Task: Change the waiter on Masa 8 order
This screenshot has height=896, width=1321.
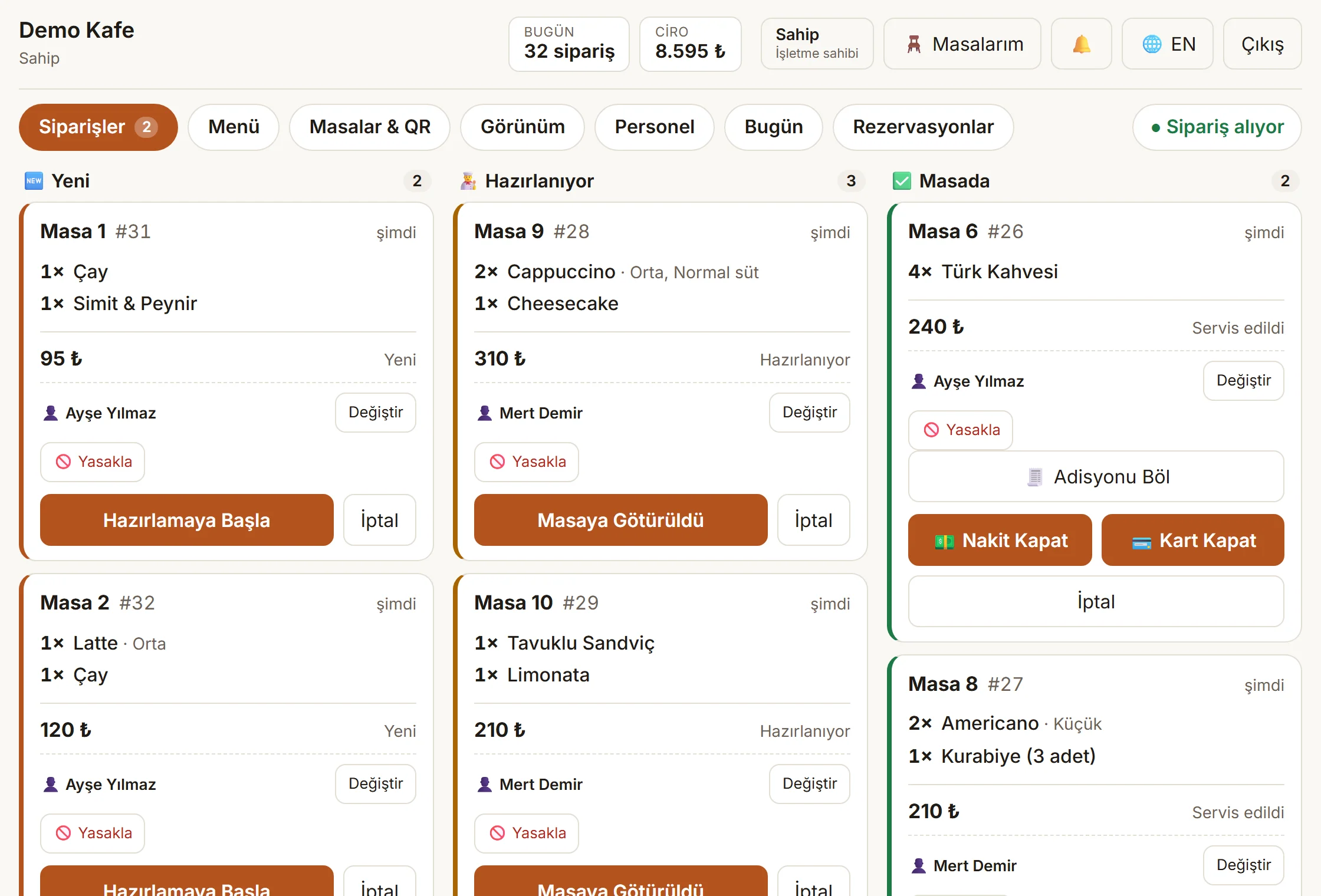Action: pos(1244,865)
